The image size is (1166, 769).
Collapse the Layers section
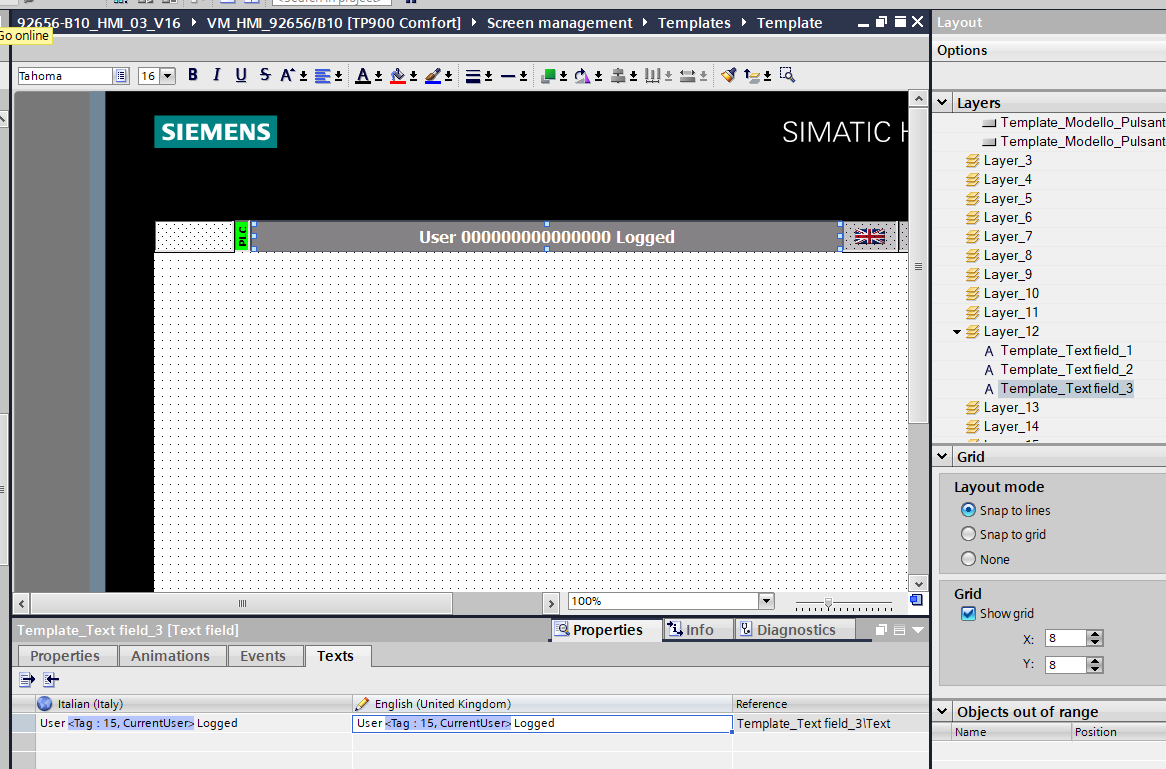pyautogui.click(x=942, y=102)
